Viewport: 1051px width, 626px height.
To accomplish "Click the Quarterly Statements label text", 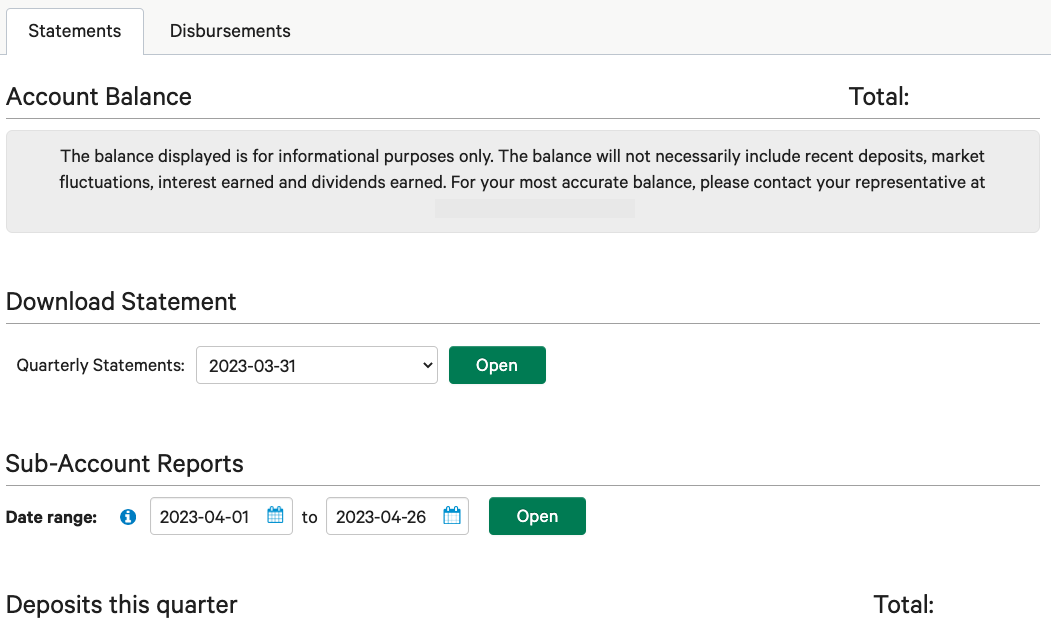I will tap(101, 365).
